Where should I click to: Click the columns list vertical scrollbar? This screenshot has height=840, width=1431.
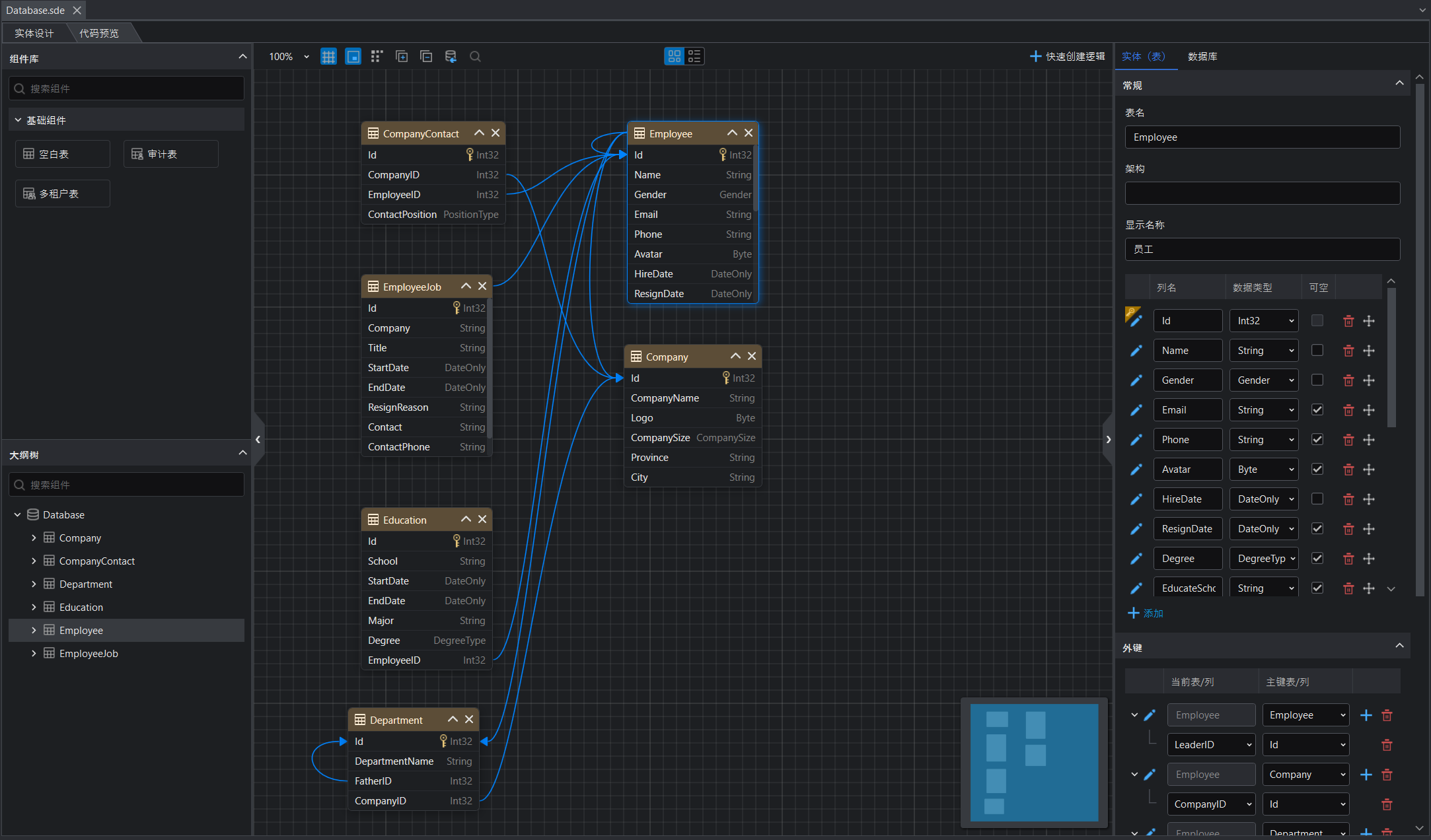pyautogui.click(x=1391, y=357)
